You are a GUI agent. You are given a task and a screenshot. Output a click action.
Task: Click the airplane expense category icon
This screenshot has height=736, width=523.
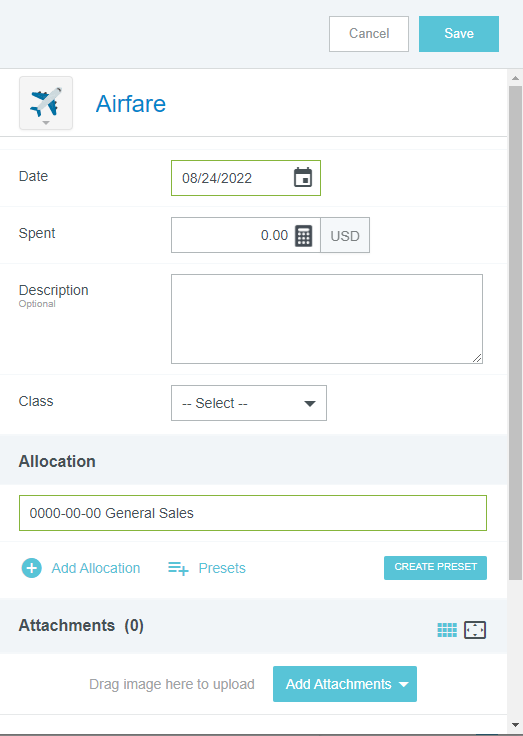(x=46, y=101)
